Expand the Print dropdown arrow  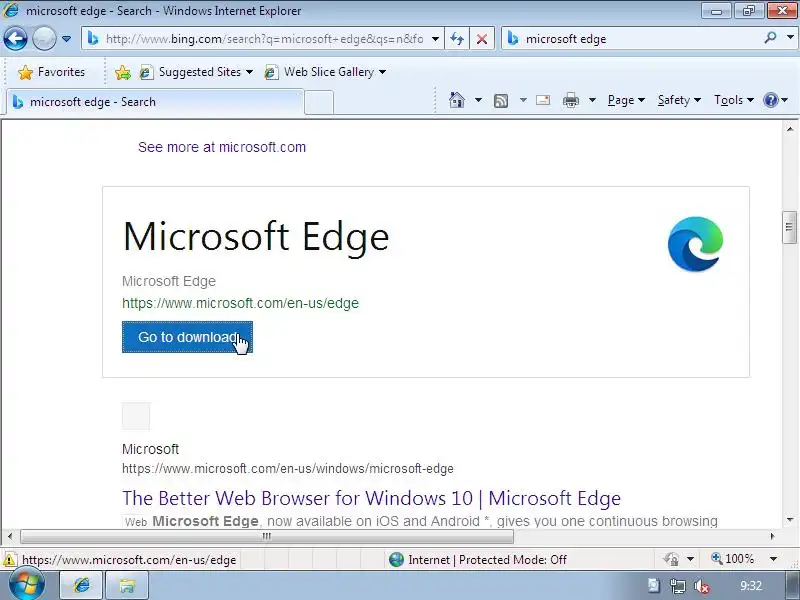(592, 100)
